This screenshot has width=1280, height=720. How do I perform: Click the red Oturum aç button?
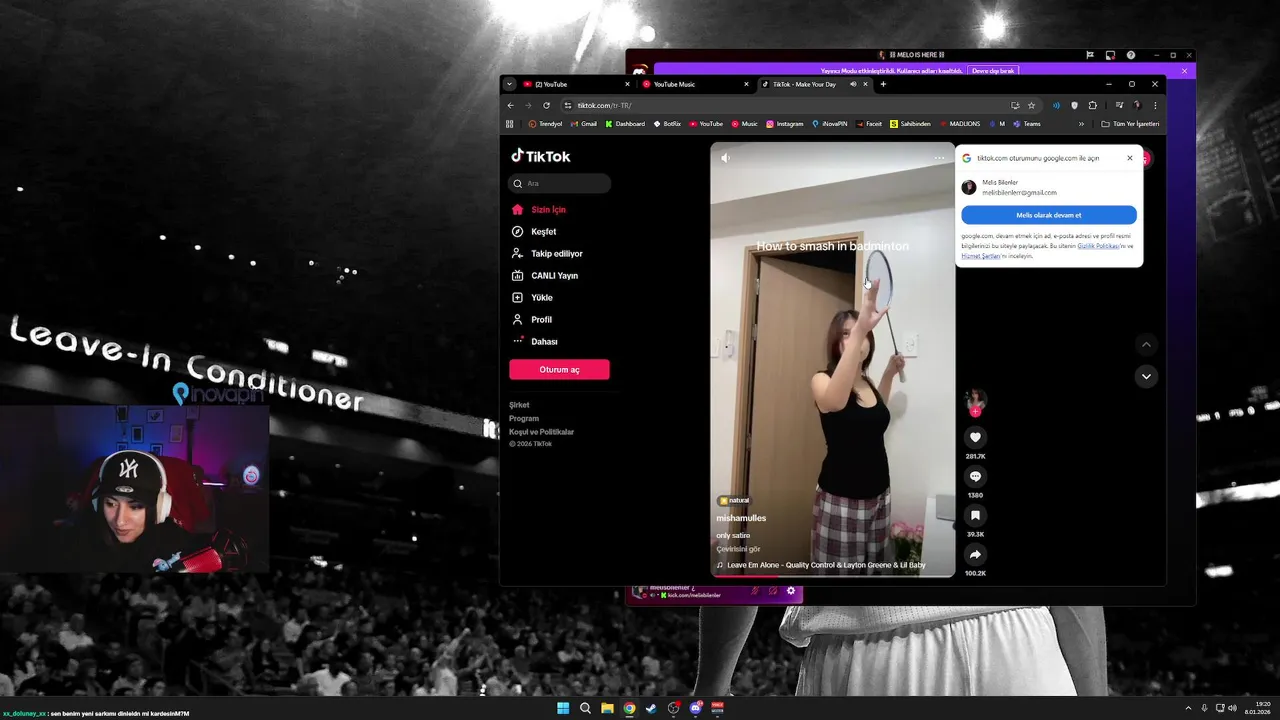click(559, 370)
